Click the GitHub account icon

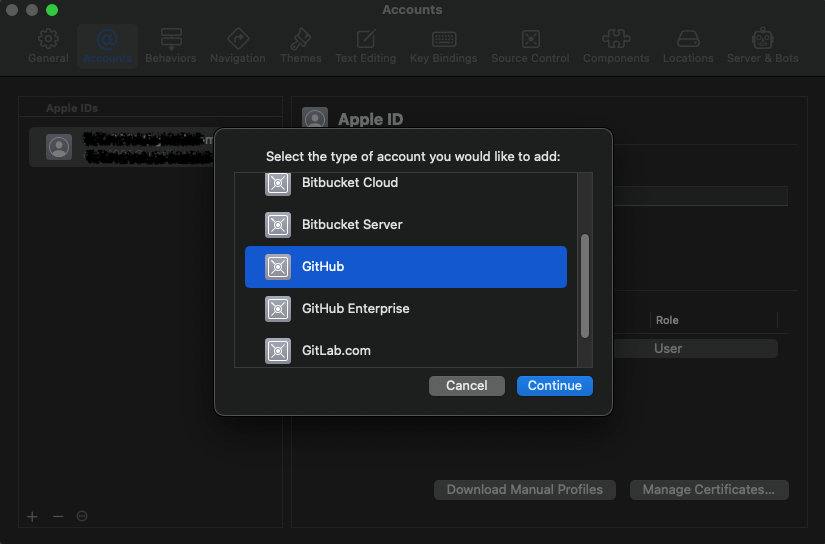pyautogui.click(x=278, y=267)
